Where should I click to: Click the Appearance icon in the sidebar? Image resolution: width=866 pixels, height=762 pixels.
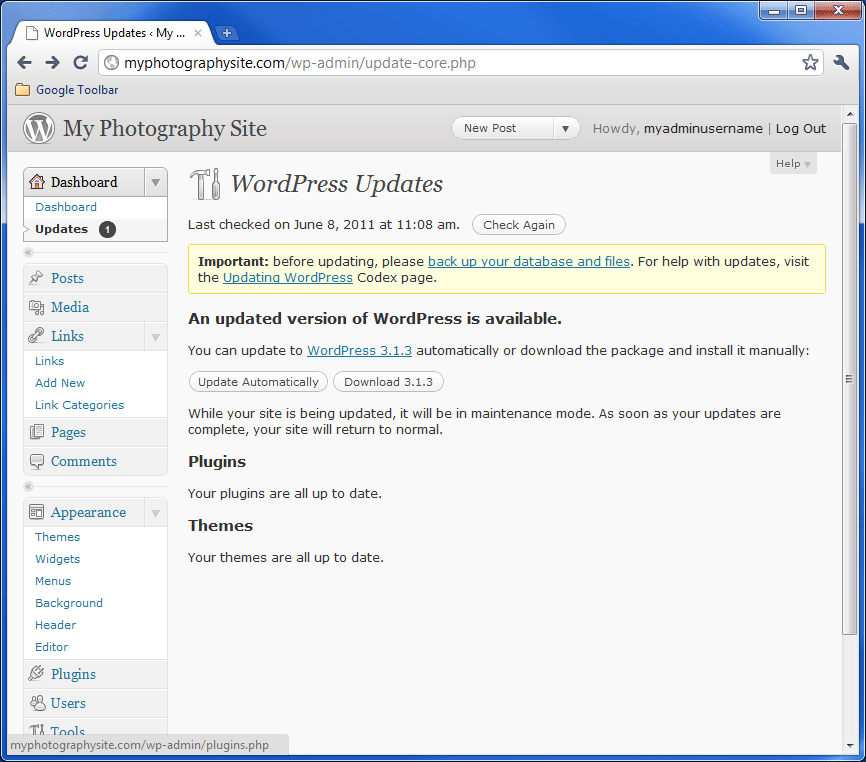point(36,512)
